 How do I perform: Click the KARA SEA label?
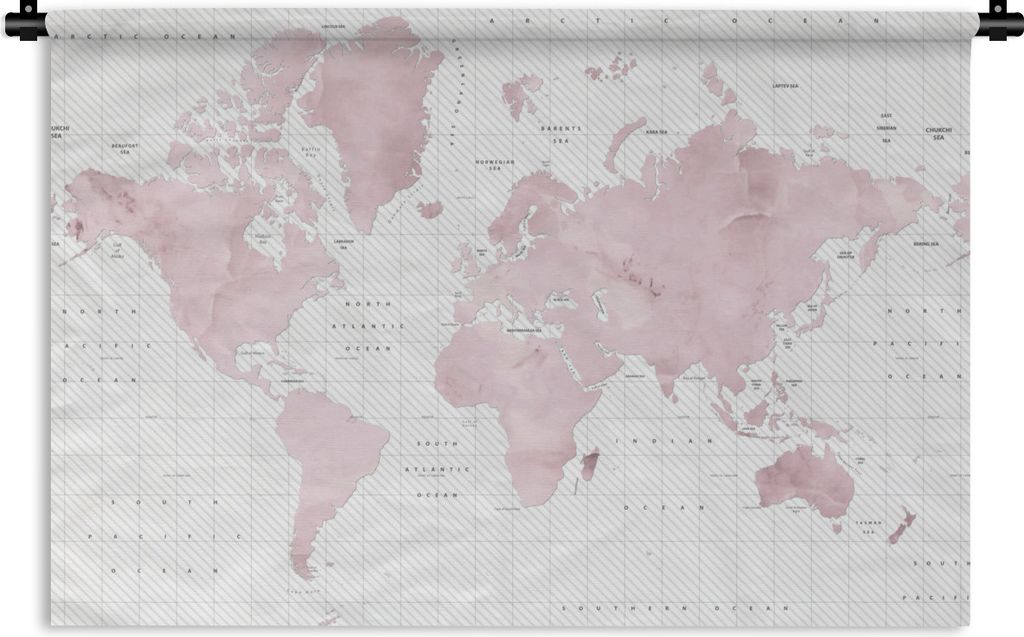[x=656, y=132]
